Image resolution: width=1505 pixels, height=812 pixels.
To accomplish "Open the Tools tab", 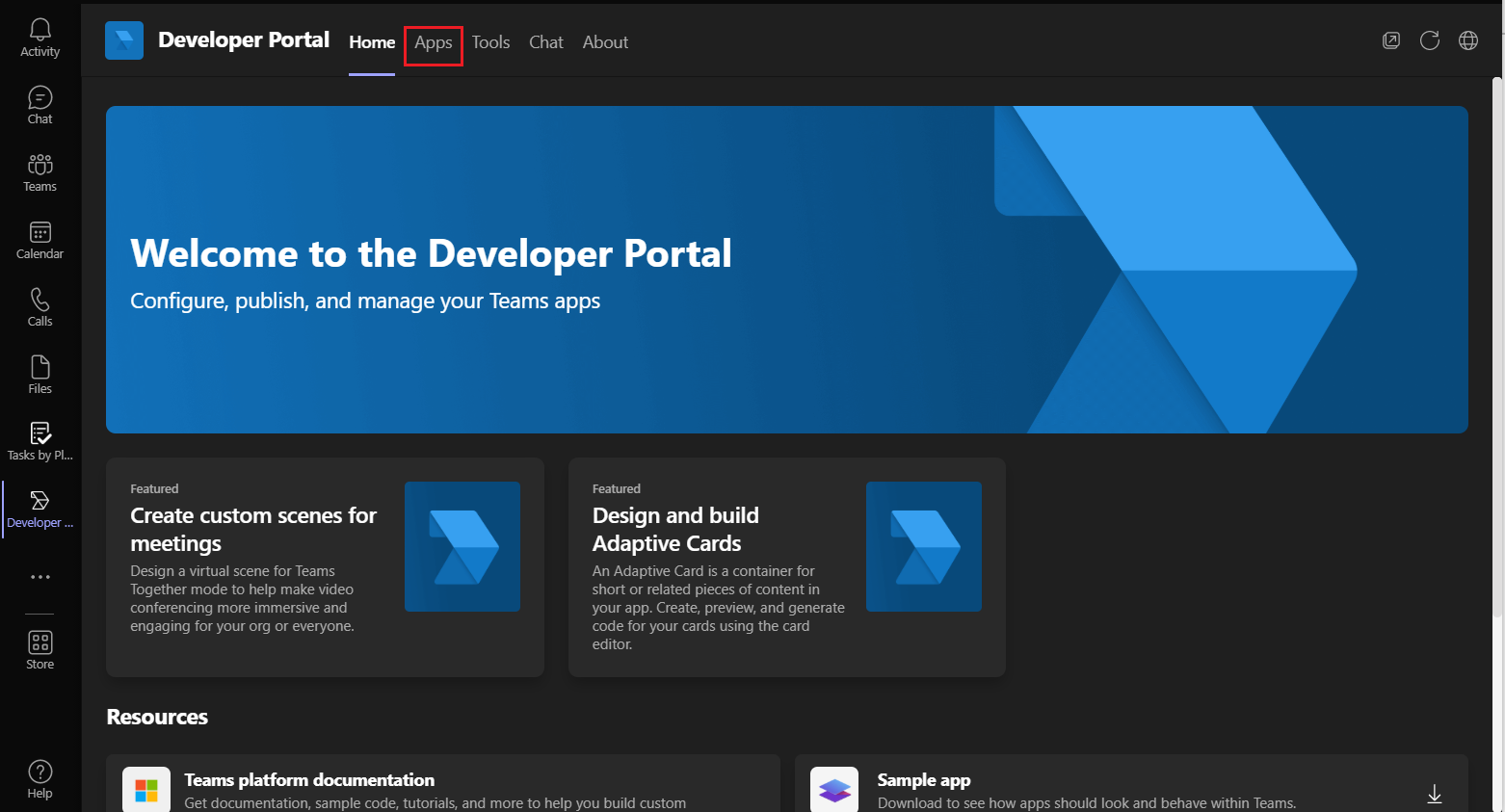I will pos(490,42).
